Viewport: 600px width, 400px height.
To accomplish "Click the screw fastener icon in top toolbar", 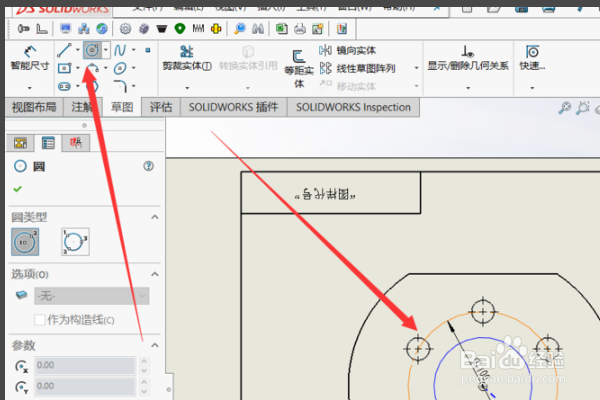I will pyautogui.click(x=23, y=29).
